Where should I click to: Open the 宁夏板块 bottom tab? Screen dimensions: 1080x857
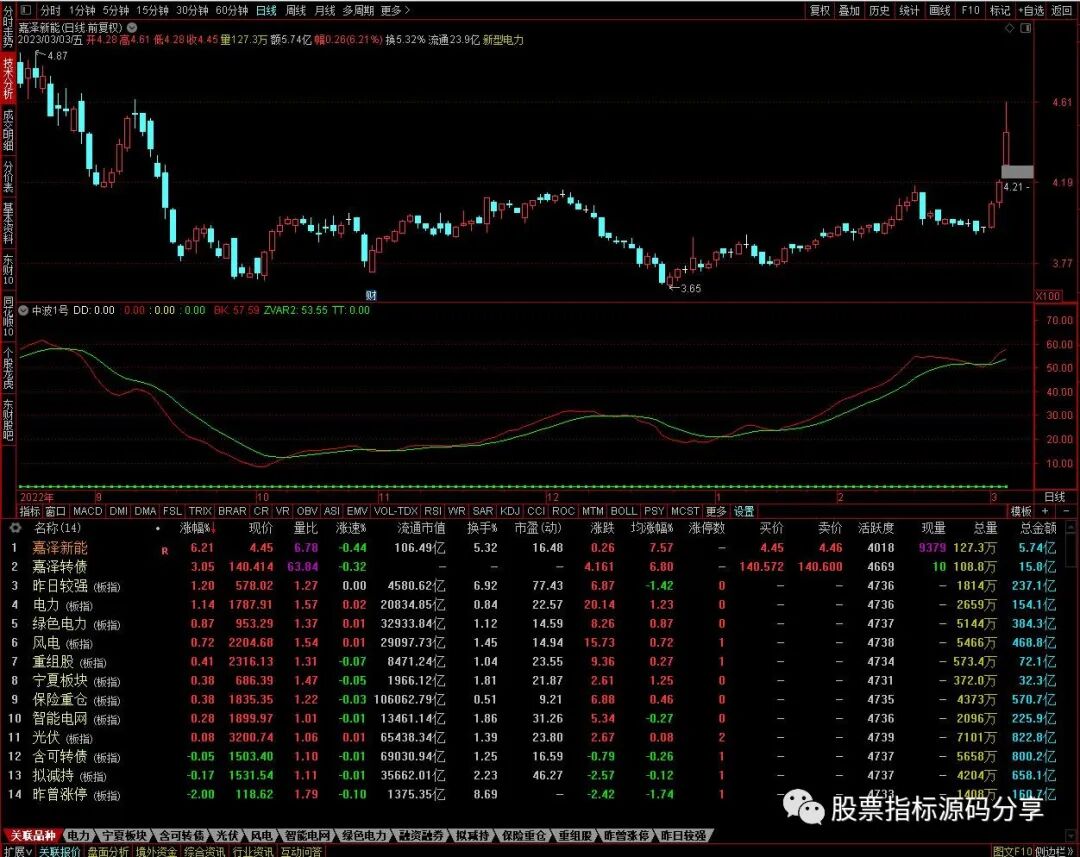click(125, 836)
